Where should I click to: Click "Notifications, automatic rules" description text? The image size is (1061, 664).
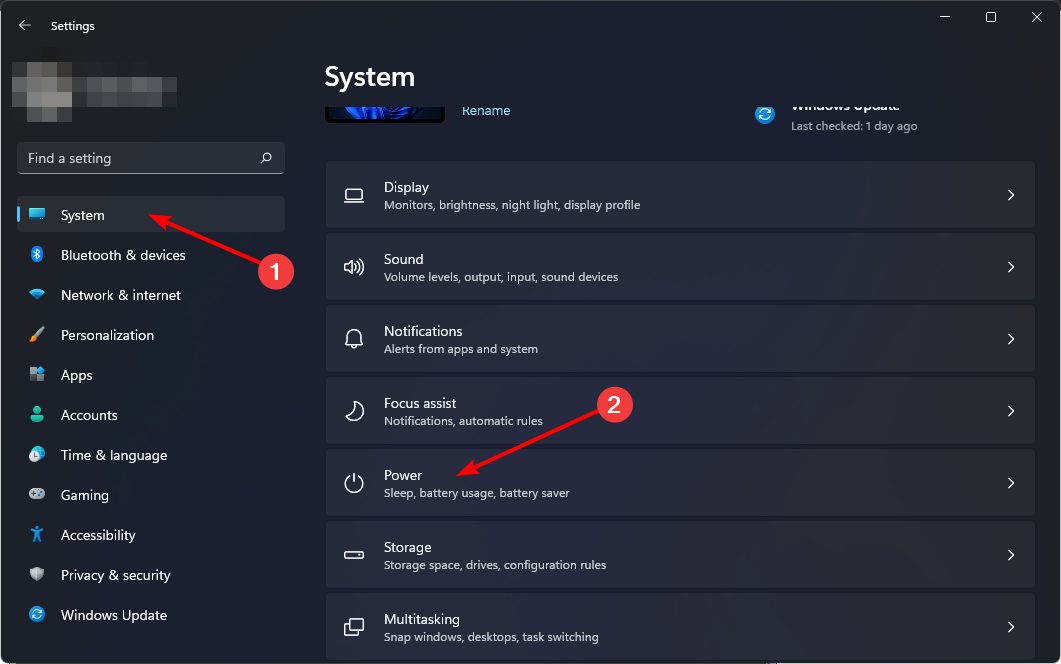pos(463,421)
